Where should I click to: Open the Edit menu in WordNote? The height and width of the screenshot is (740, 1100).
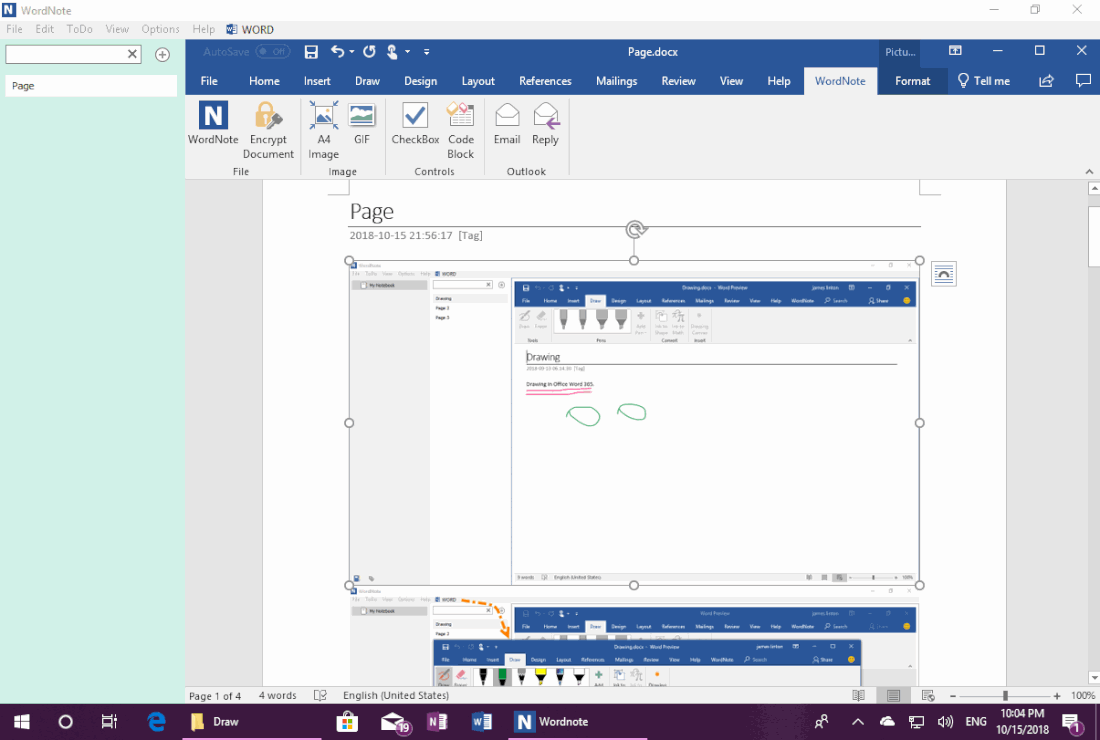click(44, 29)
